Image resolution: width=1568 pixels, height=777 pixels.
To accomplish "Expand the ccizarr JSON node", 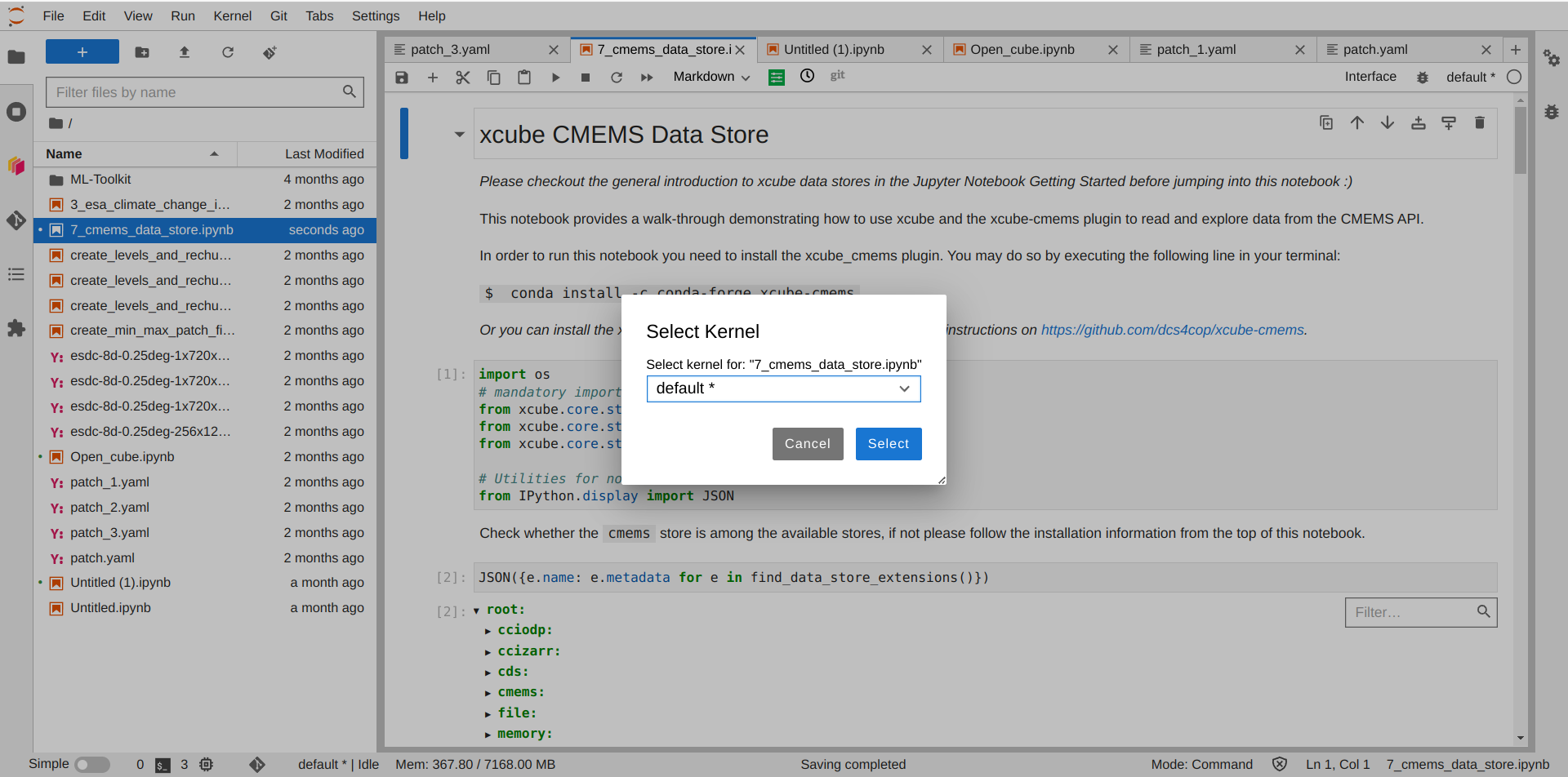I will pyautogui.click(x=488, y=652).
